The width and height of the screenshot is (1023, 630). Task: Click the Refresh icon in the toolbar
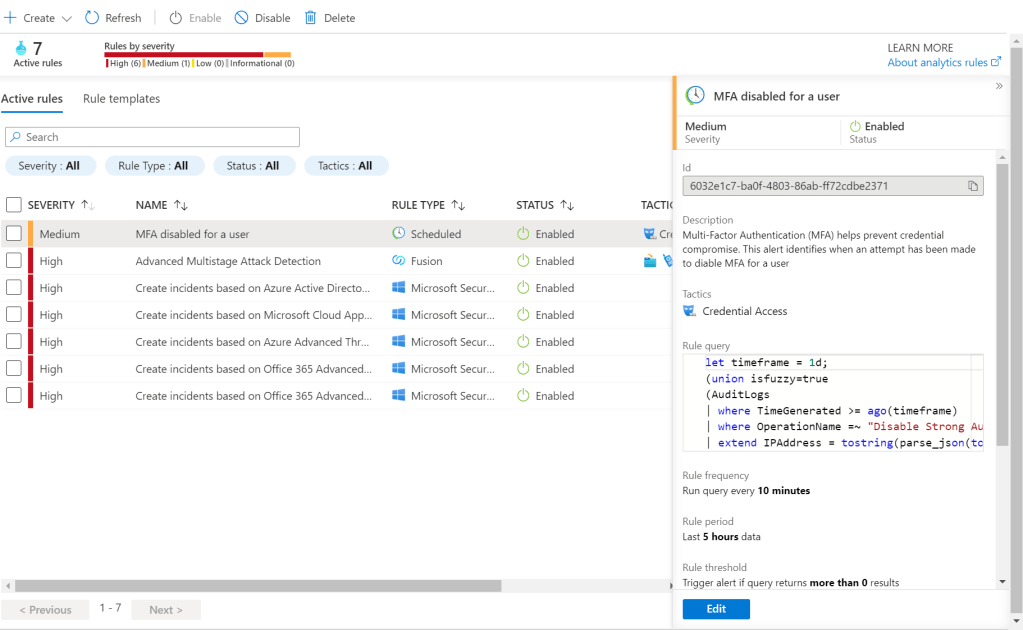(x=92, y=18)
